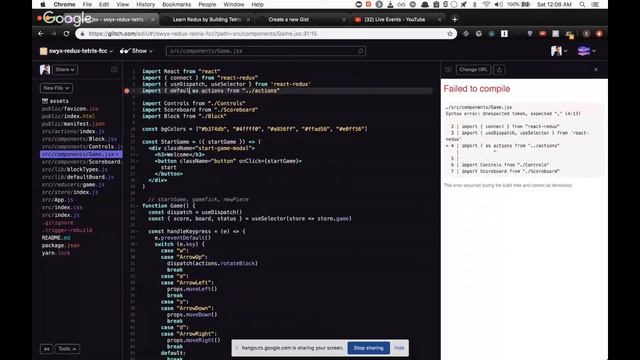
Task: Open src/actions/index.js in the file list
Action: pyautogui.click(x=73, y=131)
